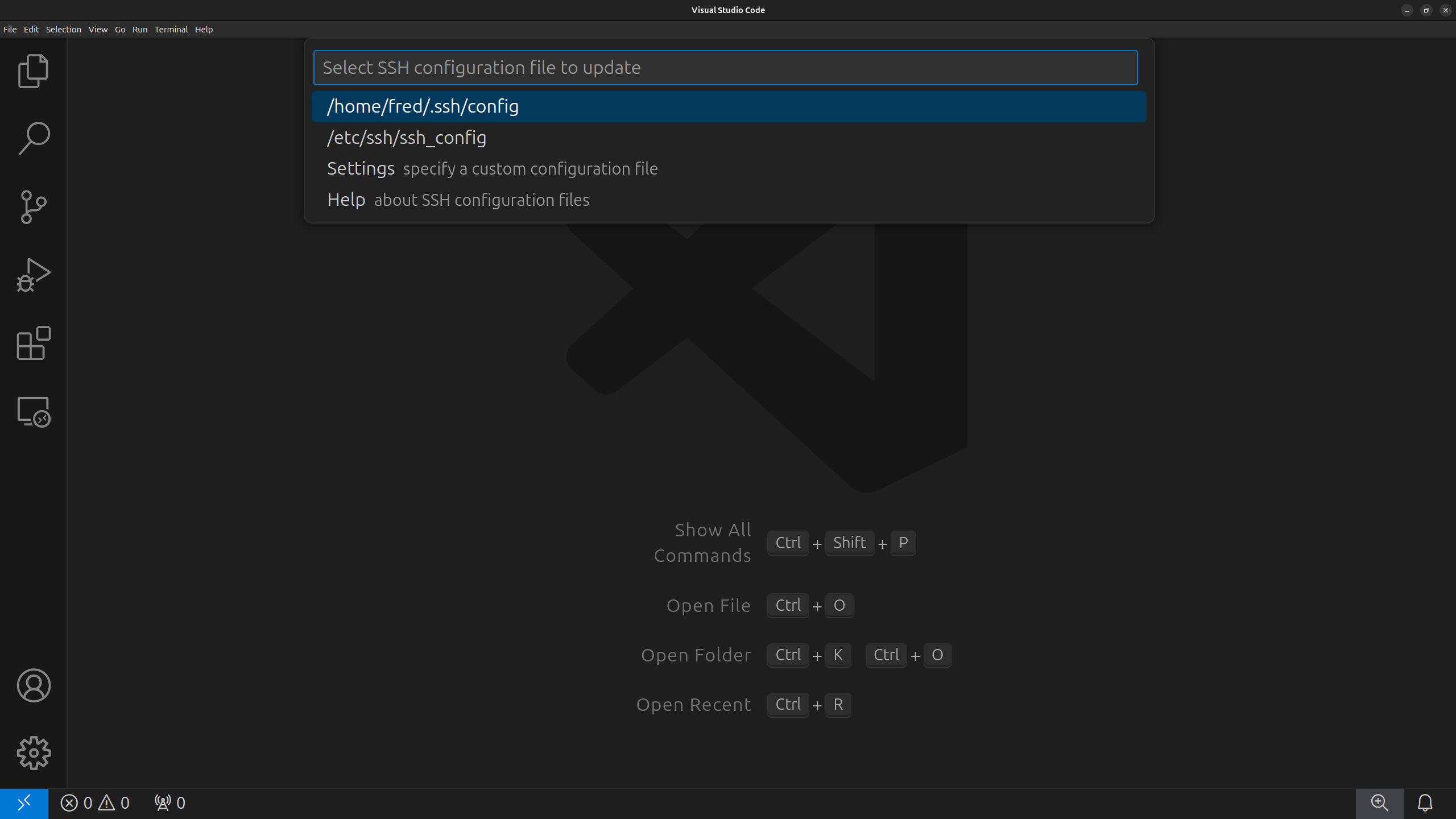The width and height of the screenshot is (1456, 819).
Task: Open notifications bell in status bar
Action: (x=1425, y=803)
